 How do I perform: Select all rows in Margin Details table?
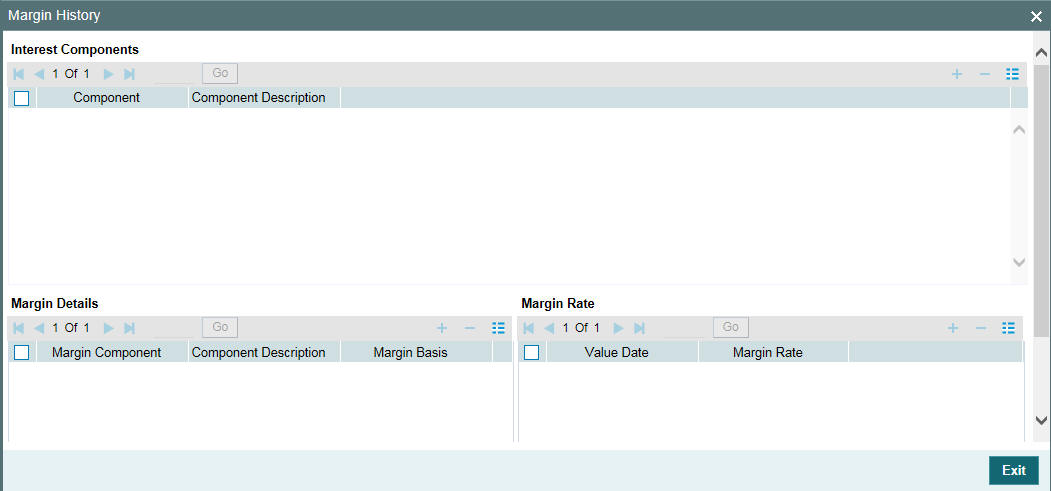[21, 352]
